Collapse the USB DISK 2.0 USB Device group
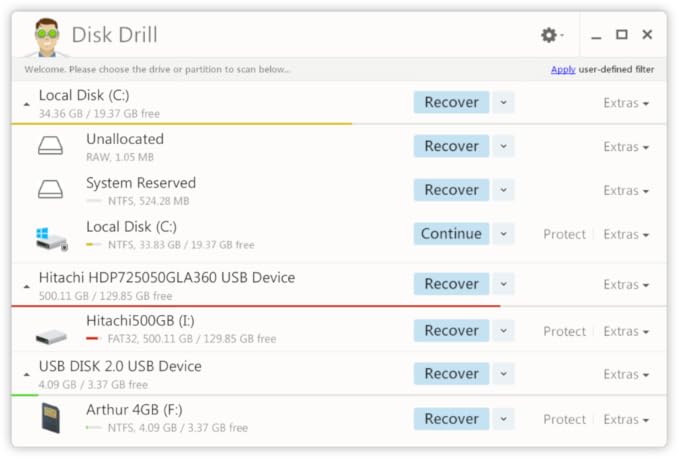Image resolution: width=679 pixels, height=459 pixels. click(26, 375)
